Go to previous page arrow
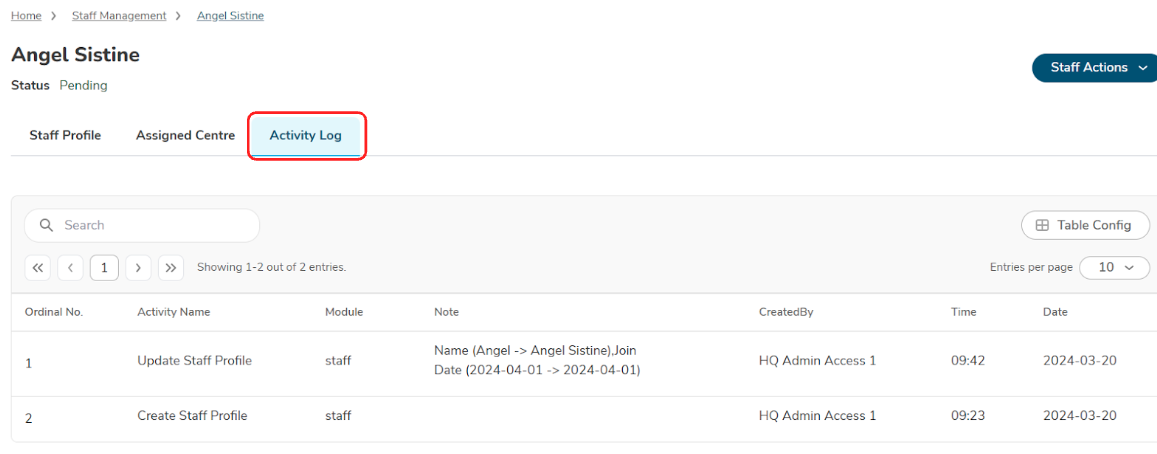This screenshot has width=1157, height=454. coord(71,268)
